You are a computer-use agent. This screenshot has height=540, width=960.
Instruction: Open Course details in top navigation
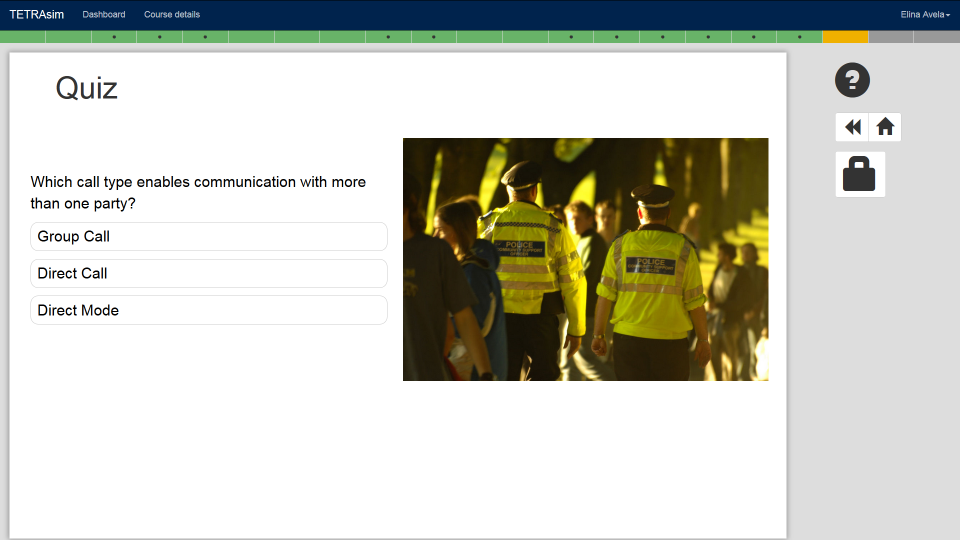(172, 15)
